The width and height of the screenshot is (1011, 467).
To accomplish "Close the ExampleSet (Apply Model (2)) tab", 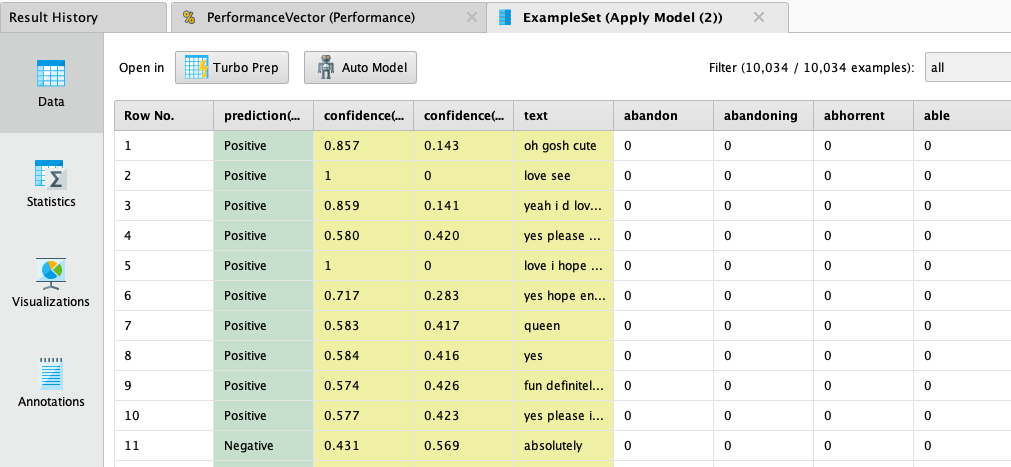I will coord(759,17).
